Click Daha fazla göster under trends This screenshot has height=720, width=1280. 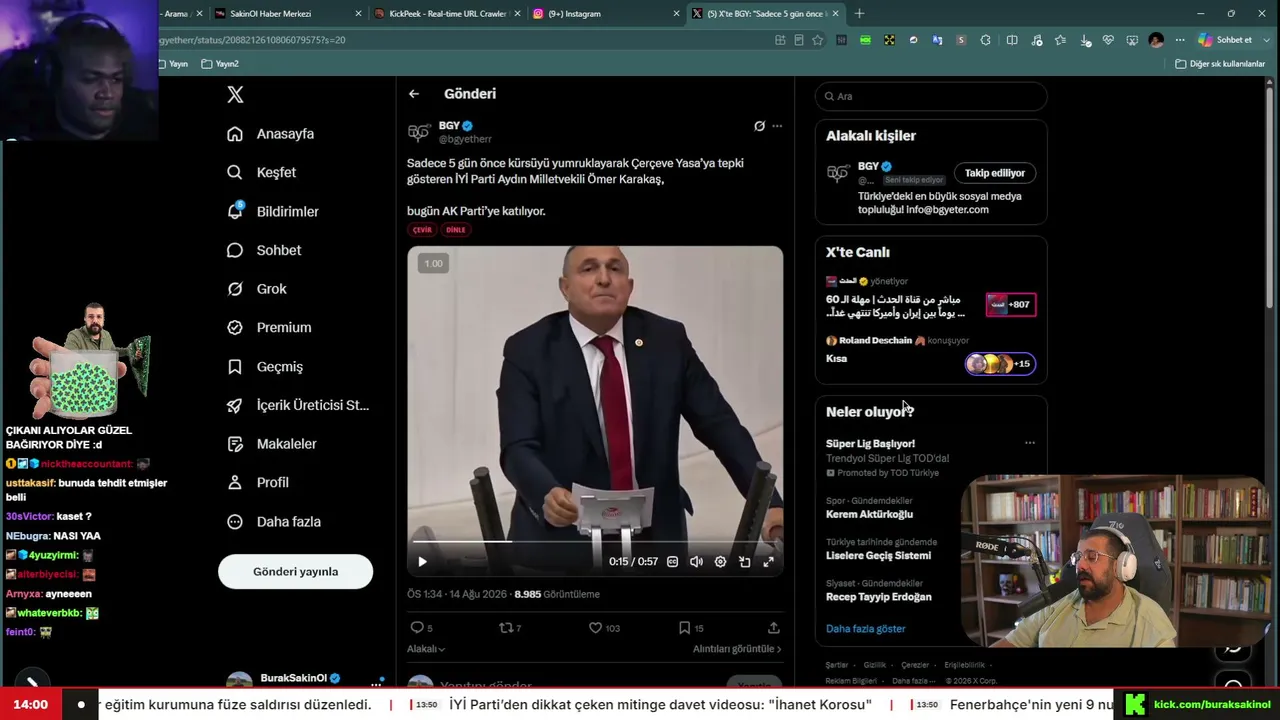tap(865, 629)
